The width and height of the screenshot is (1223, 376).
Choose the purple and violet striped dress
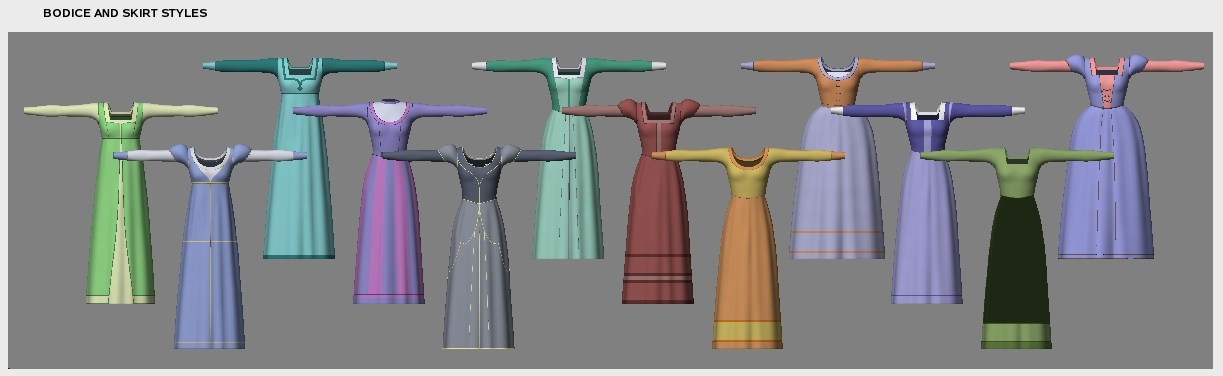coord(389,201)
